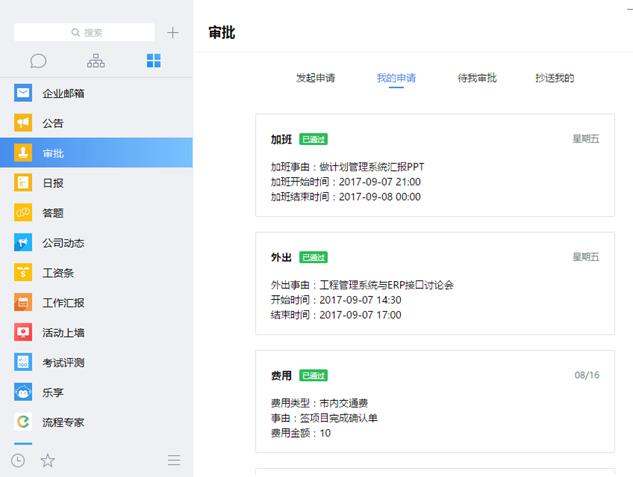This screenshot has width=633, height=477.
Task: Select the 日报 daily report icon
Action: pos(23,182)
